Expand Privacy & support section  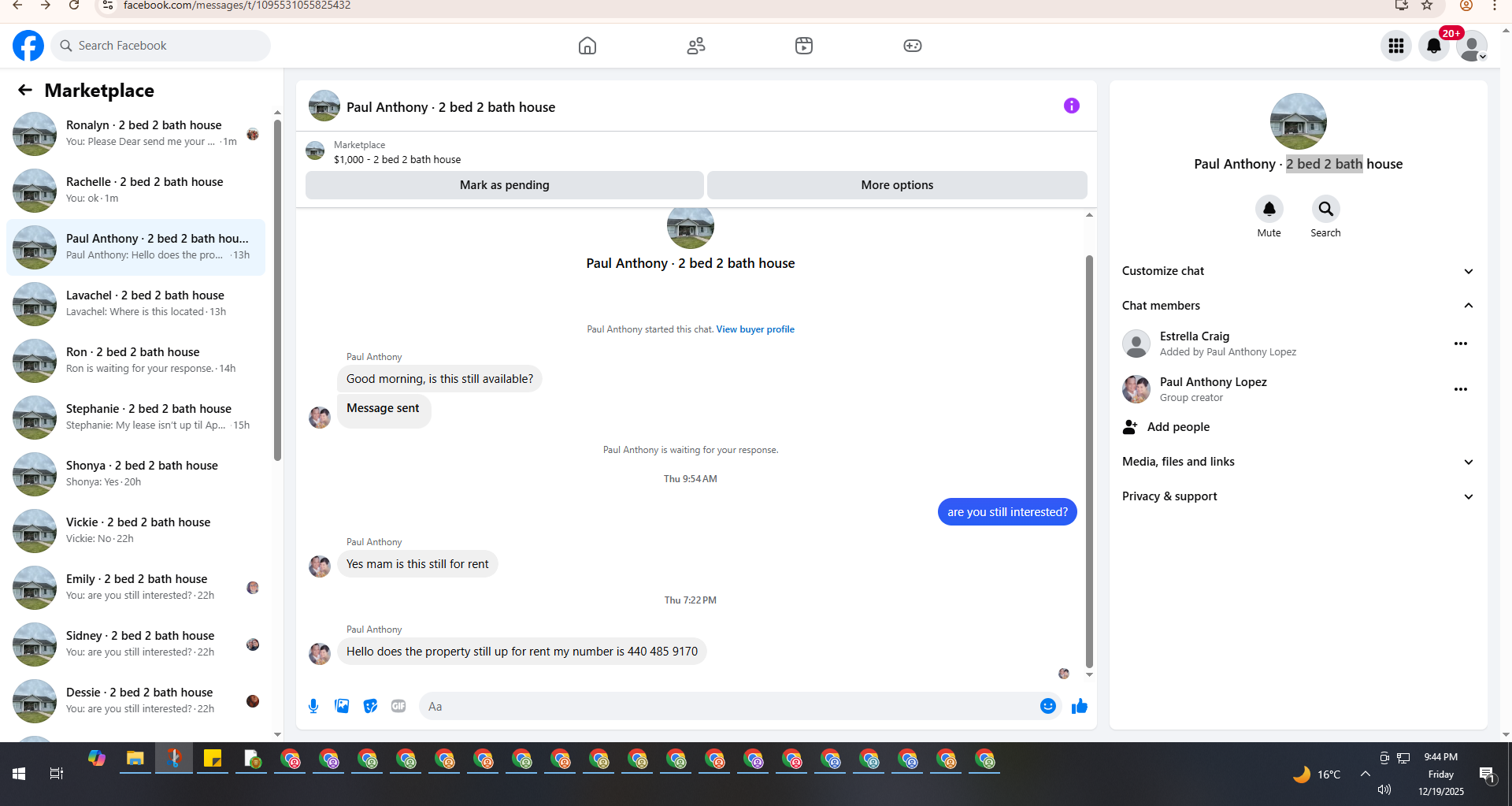[1297, 496]
